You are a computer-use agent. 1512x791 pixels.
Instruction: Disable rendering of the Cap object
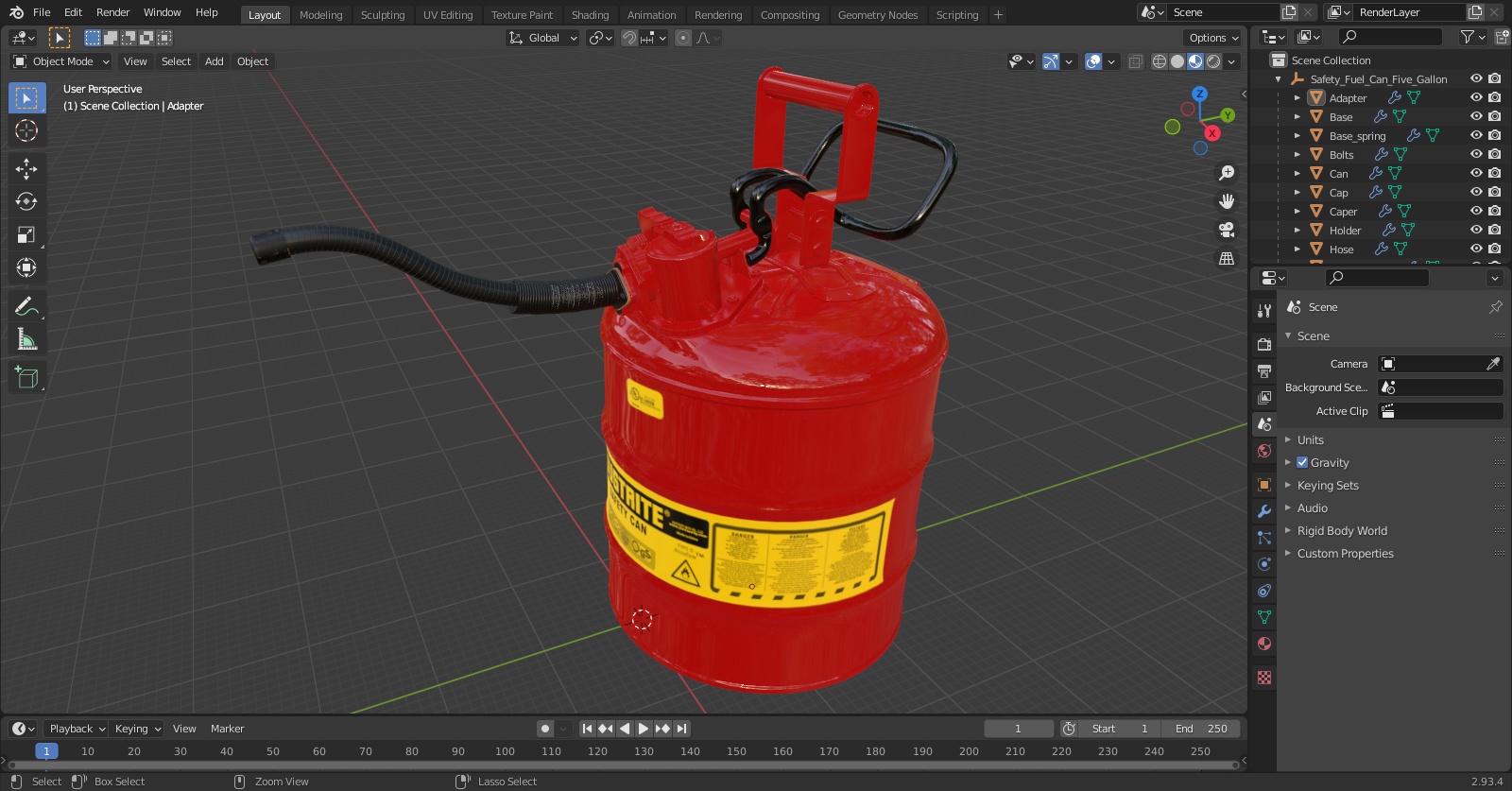pyautogui.click(x=1494, y=192)
